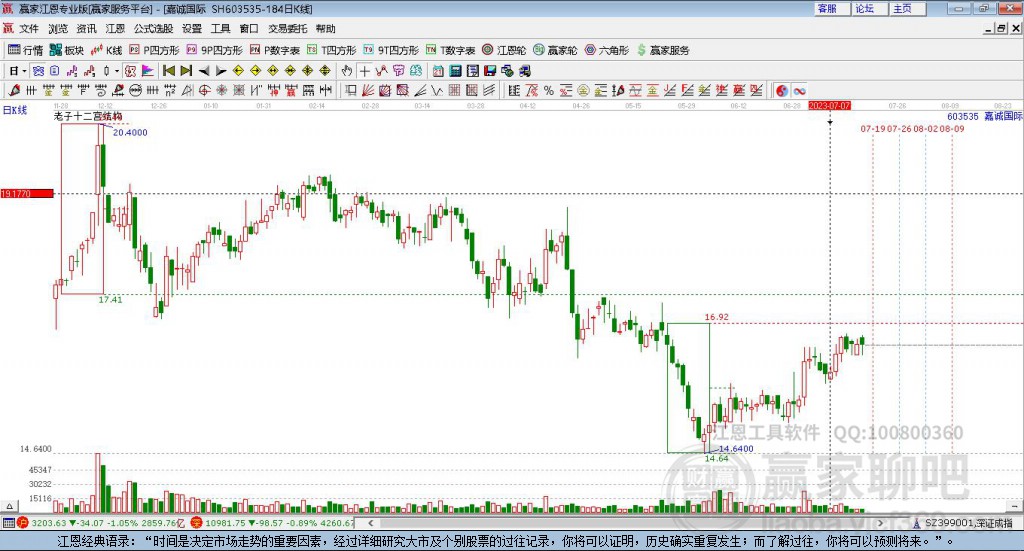Open the 工具 menu

(x=220, y=29)
